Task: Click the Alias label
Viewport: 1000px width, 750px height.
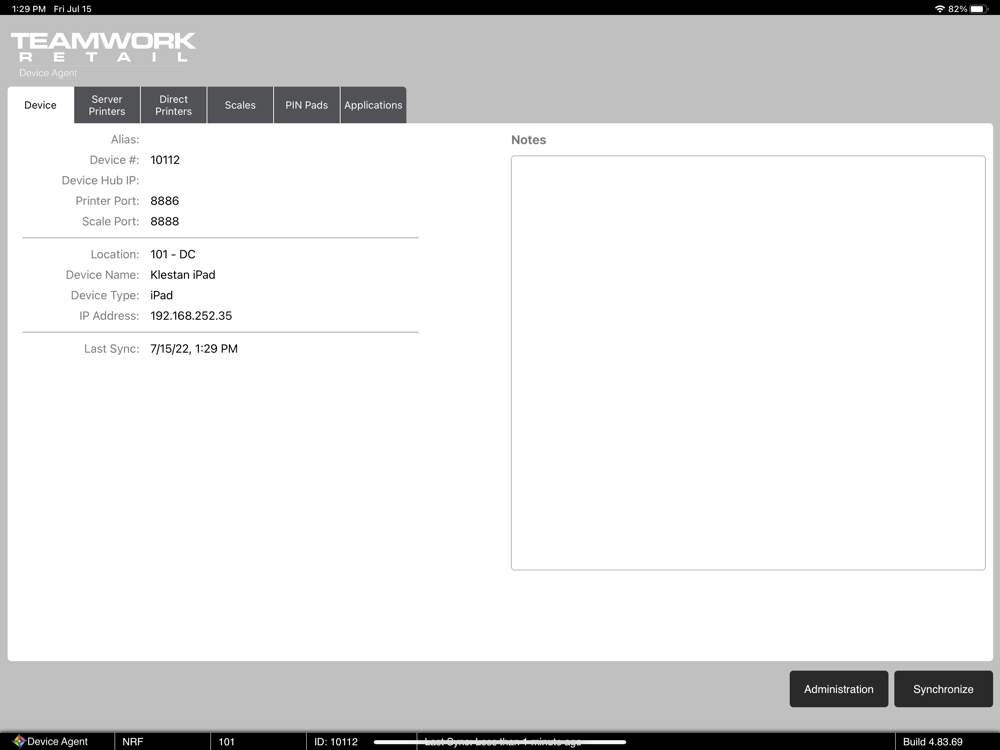Action: 125,140
